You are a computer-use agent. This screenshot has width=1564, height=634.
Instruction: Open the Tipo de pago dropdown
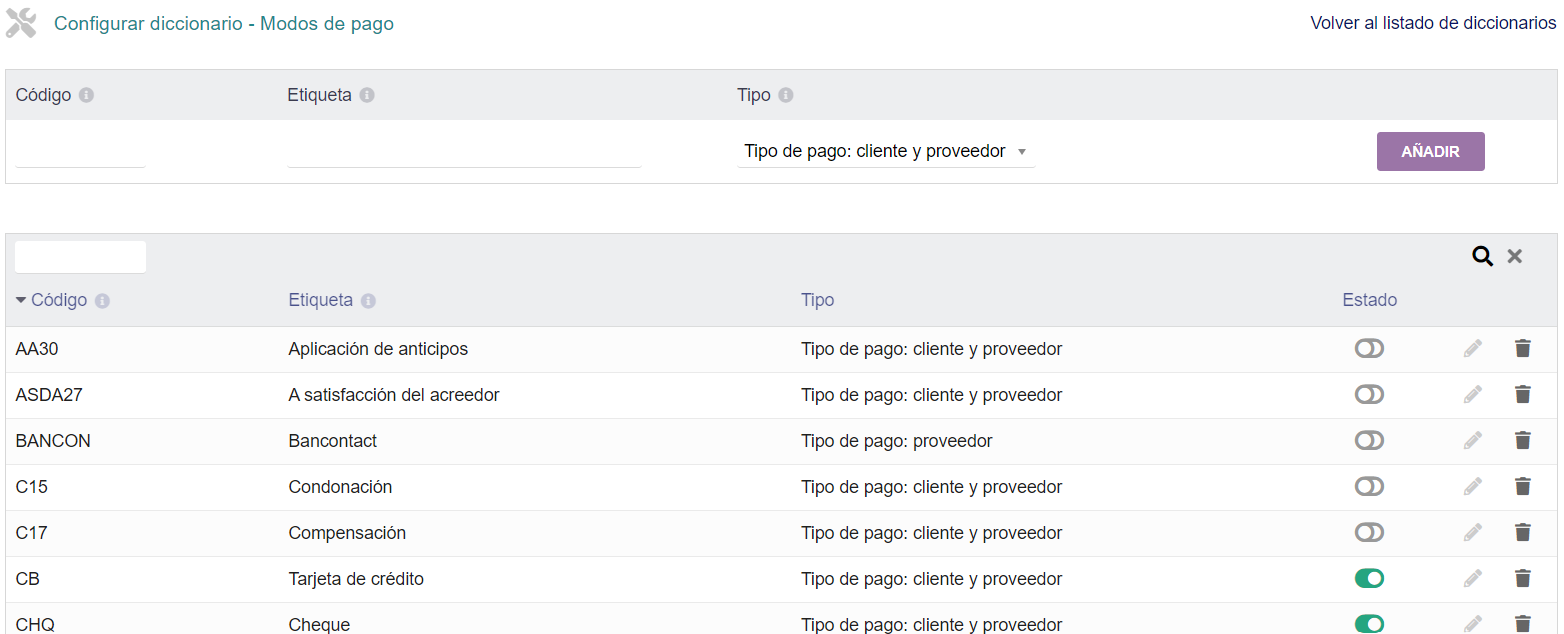click(885, 152)
